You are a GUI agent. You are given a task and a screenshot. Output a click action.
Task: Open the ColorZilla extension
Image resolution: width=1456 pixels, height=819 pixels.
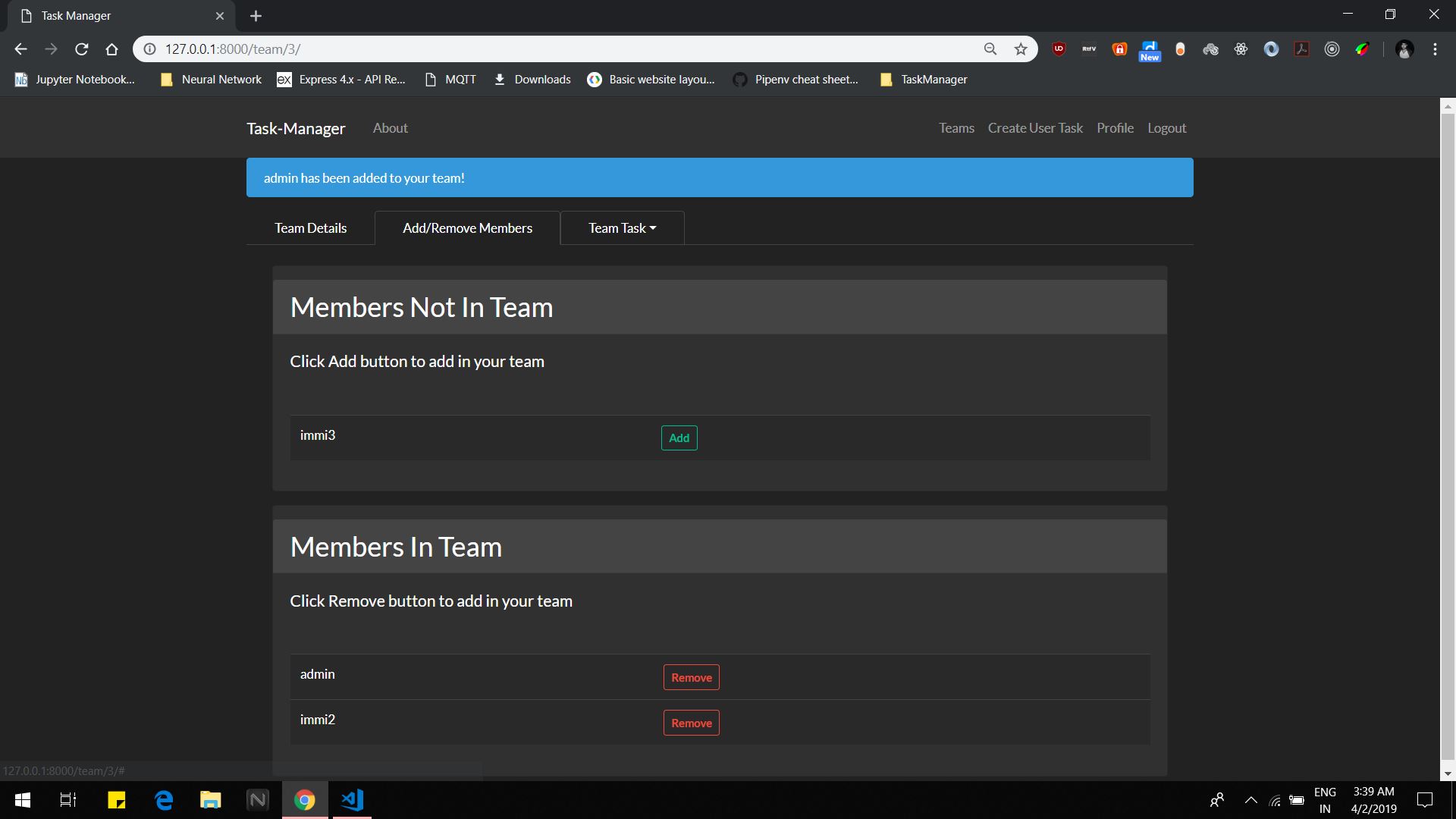point(1363,49)
